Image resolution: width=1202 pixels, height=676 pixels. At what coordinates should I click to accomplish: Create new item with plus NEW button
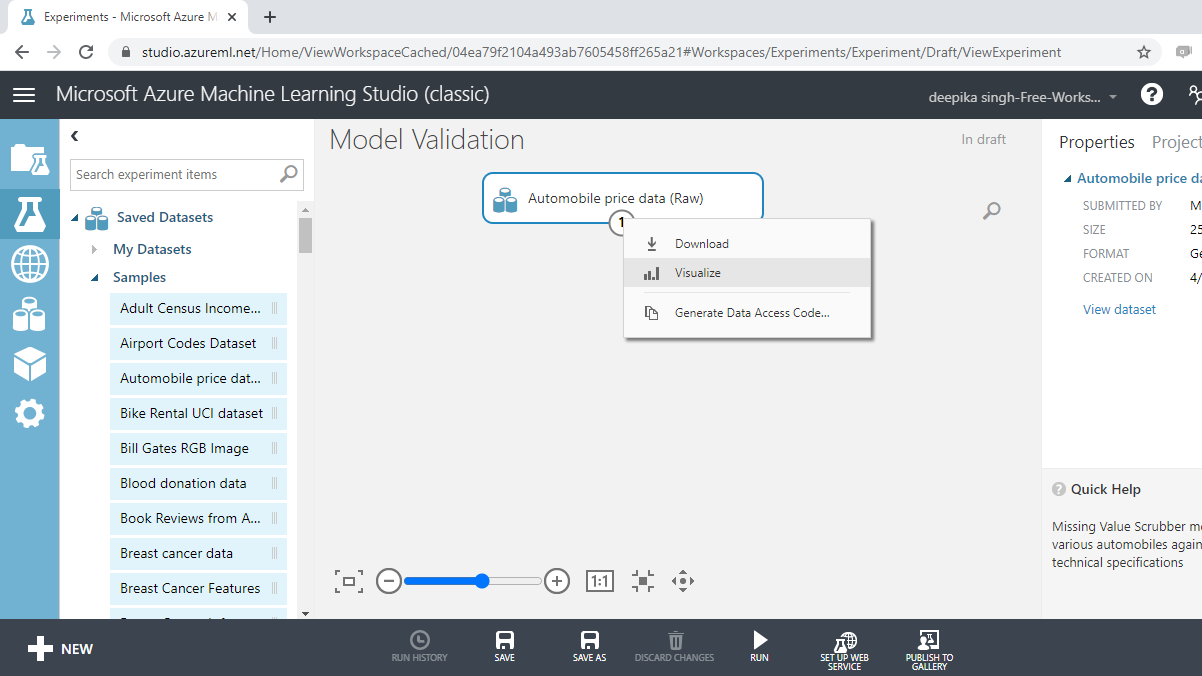(60, 649)
